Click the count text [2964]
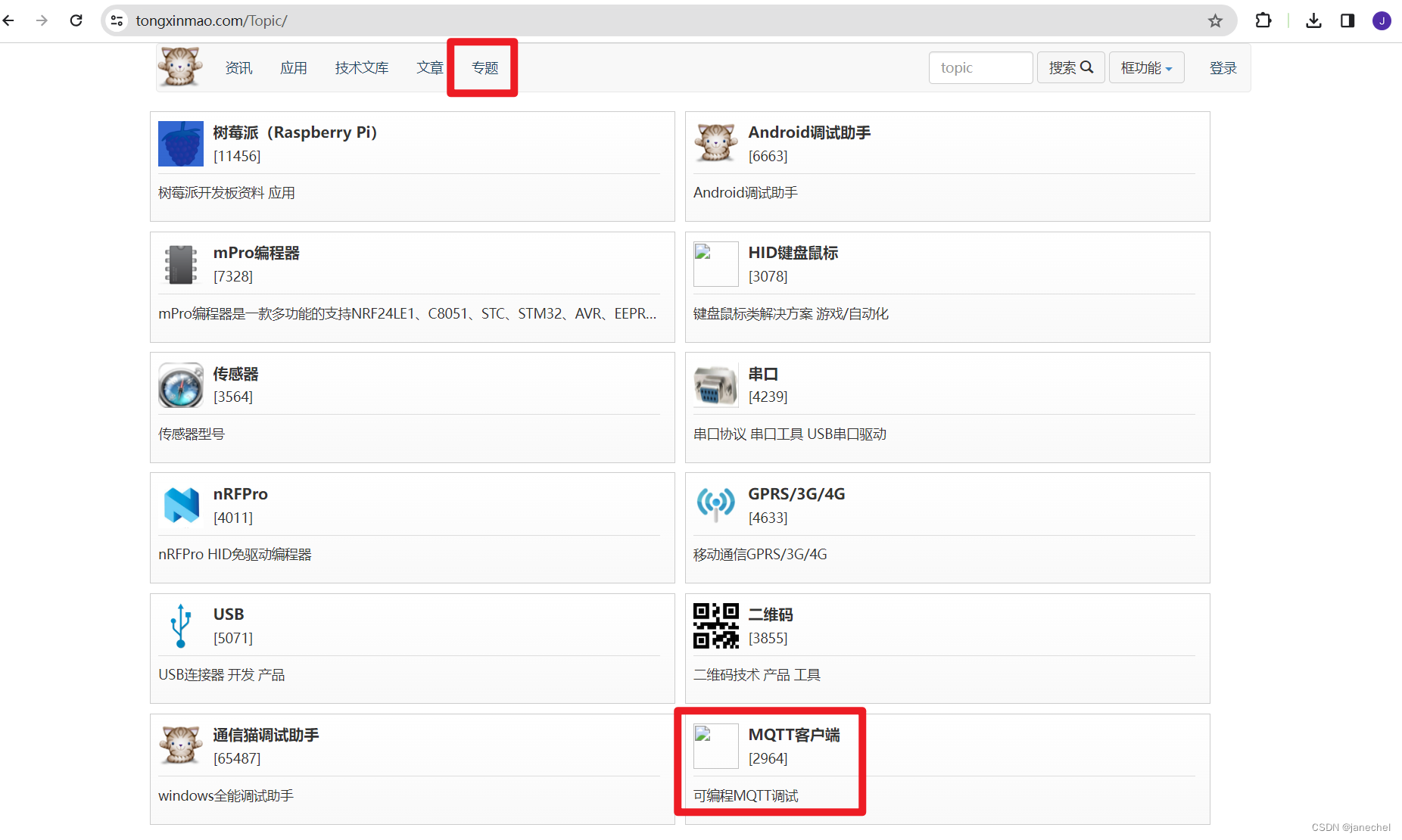This screenshot has height=840, width=1402. 768,758
